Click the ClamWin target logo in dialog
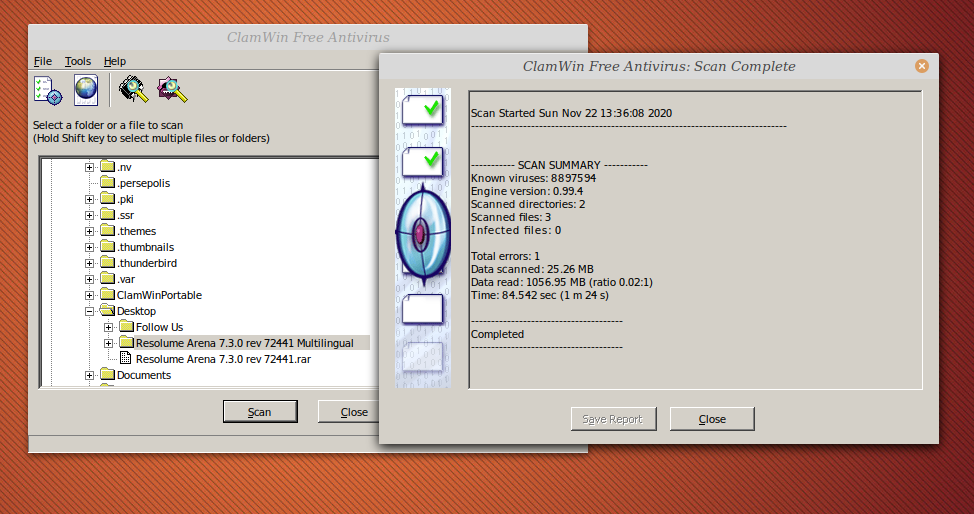 [x=422, y=235]
